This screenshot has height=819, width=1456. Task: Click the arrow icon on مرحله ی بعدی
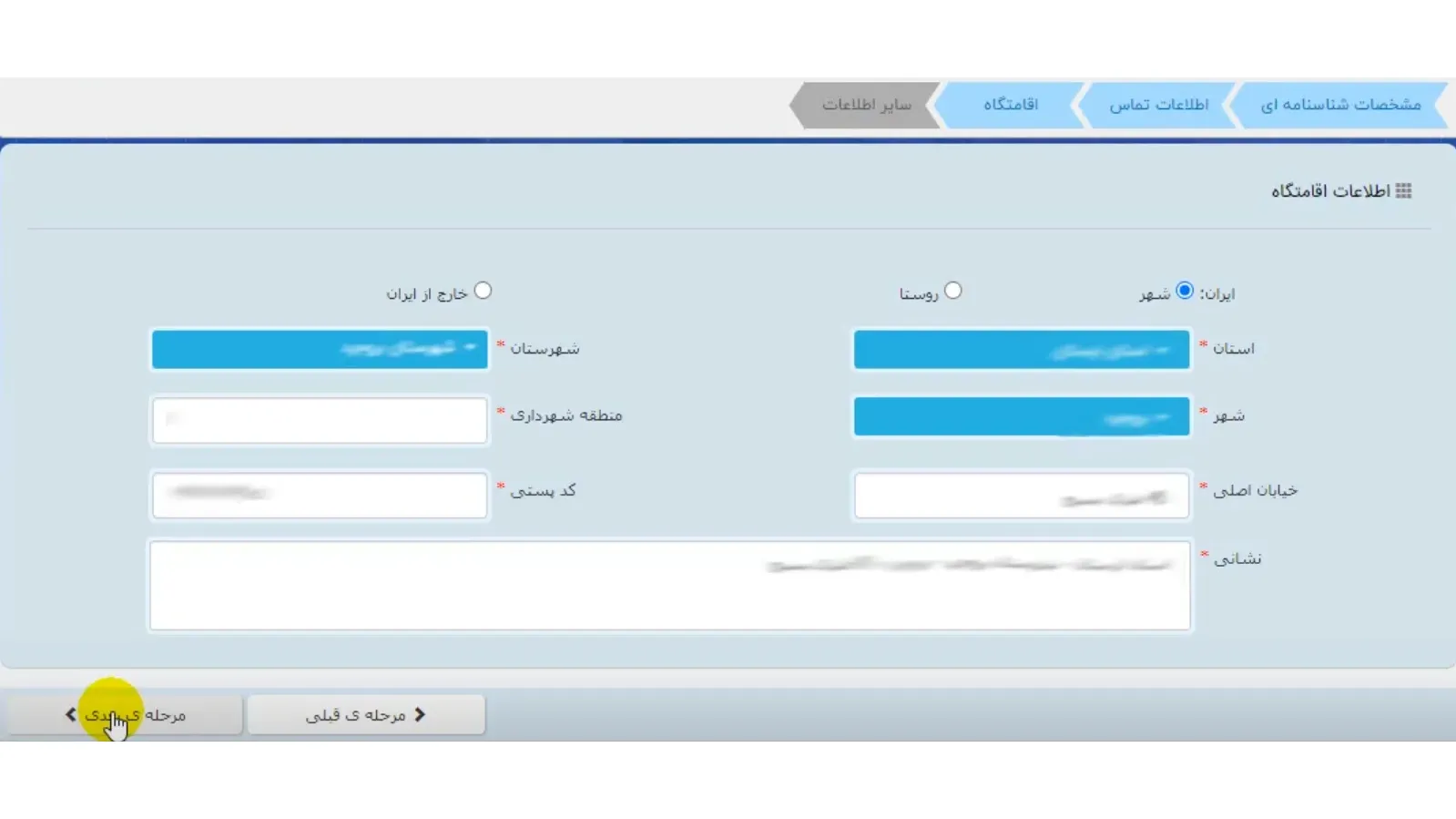tap(71, 715)
